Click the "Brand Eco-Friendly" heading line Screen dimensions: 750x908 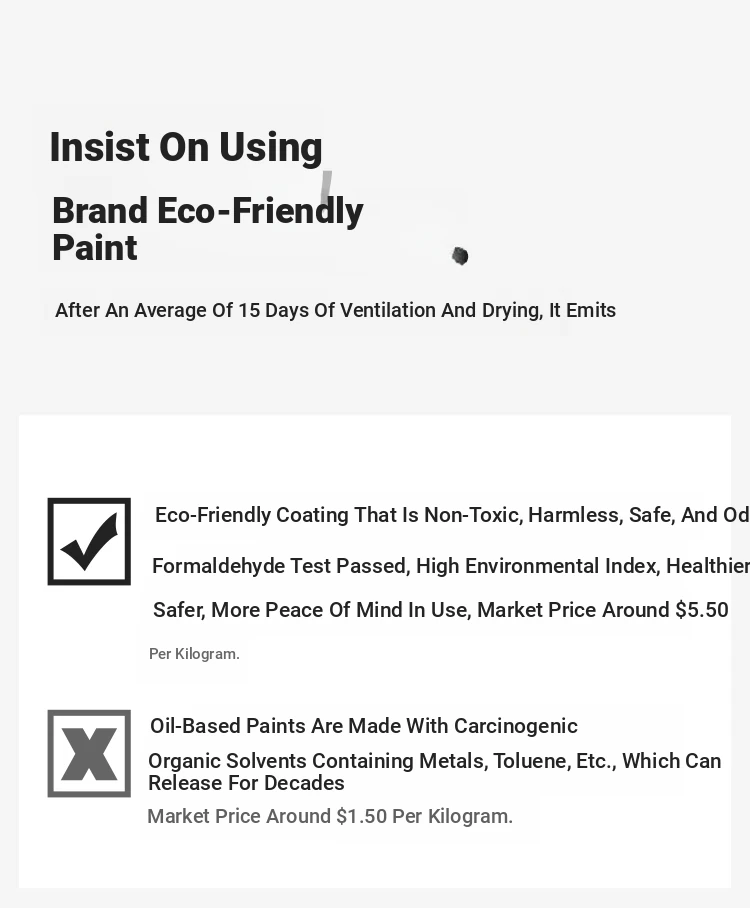click(x=207, y=211)
